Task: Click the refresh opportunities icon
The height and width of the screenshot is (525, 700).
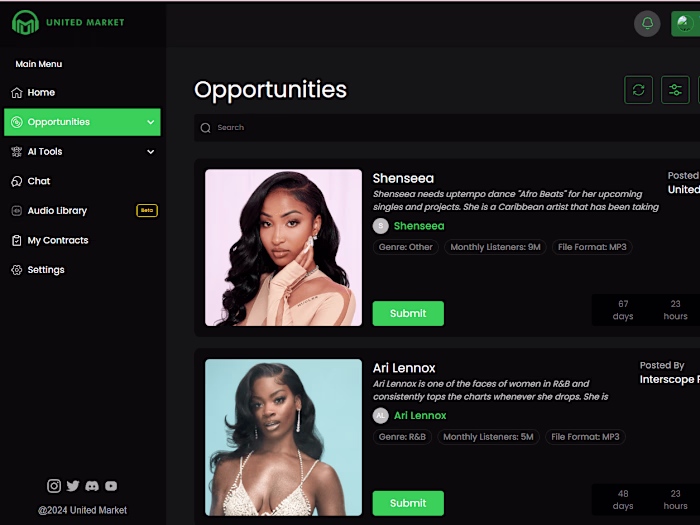Action: (x=638, y=90)
